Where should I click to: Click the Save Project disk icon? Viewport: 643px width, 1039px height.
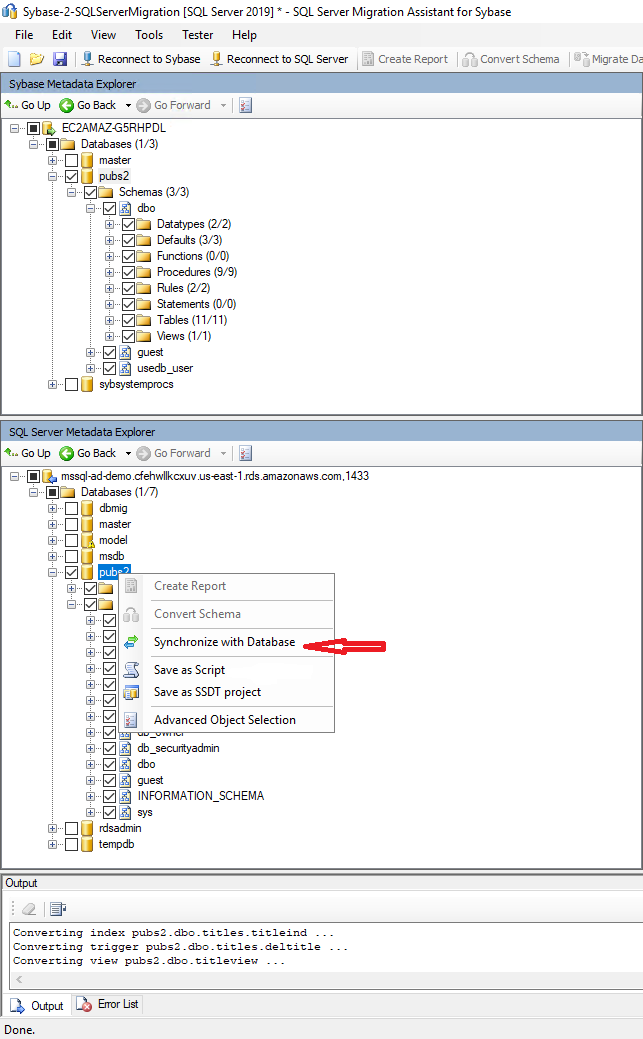pyautogui.click(x=60, y=59)
